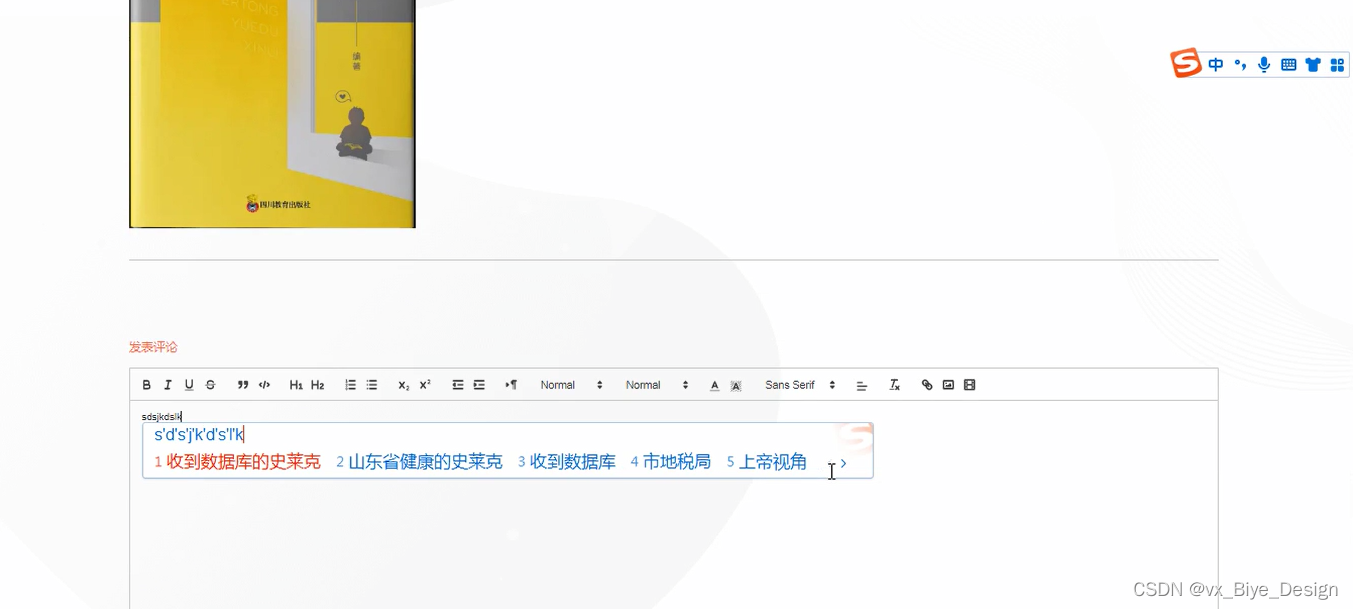This screenshot has width=1353, height=609.
Task: Toggle Chinese/English mode on Sogou bar
Action: (1216, 65)
